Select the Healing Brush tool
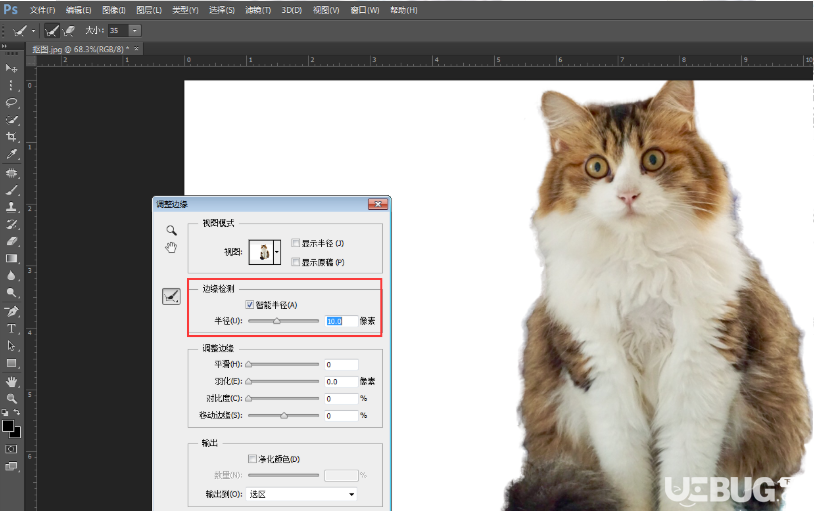The height and width of the screenshot is (511, 814). (11, 173)
